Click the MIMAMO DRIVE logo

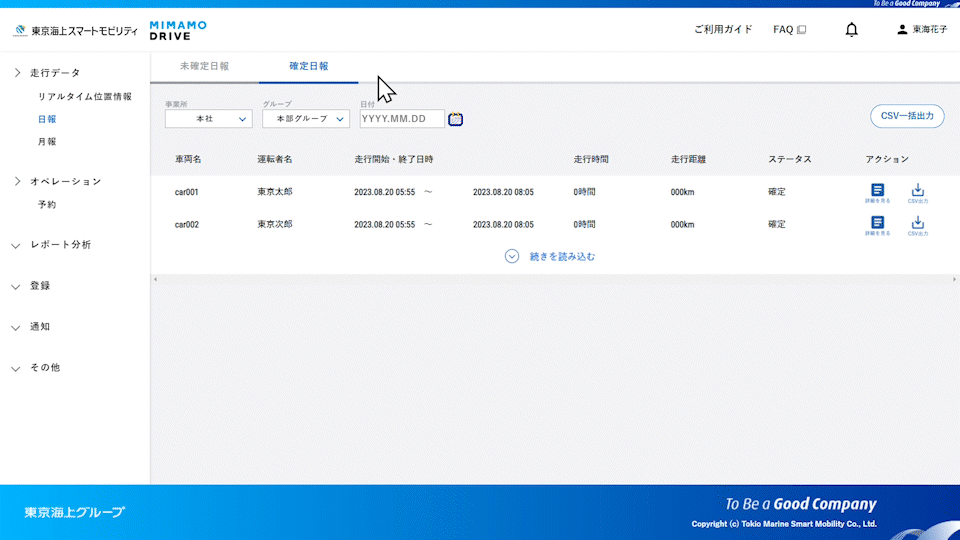tap(178, 31)
